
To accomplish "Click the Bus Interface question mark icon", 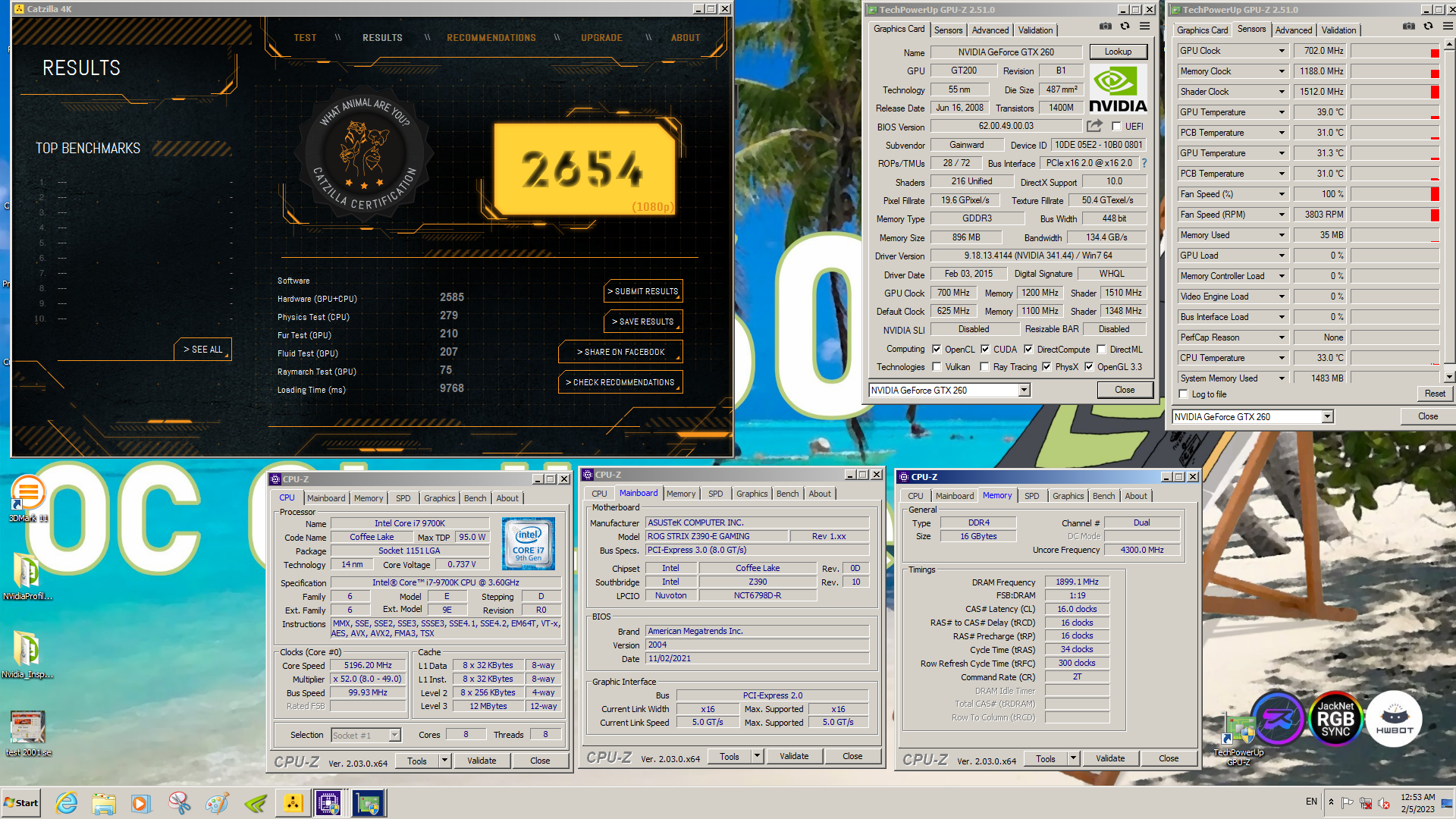I will coord(1144,163).
